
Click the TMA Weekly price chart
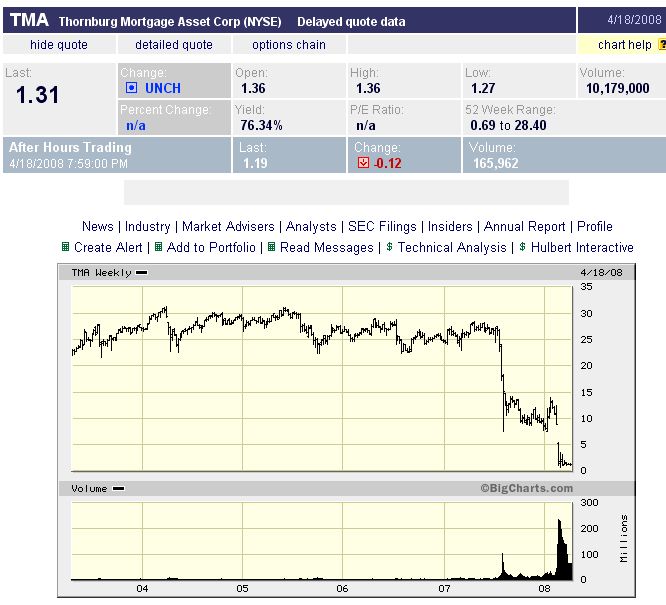(322, 378)
